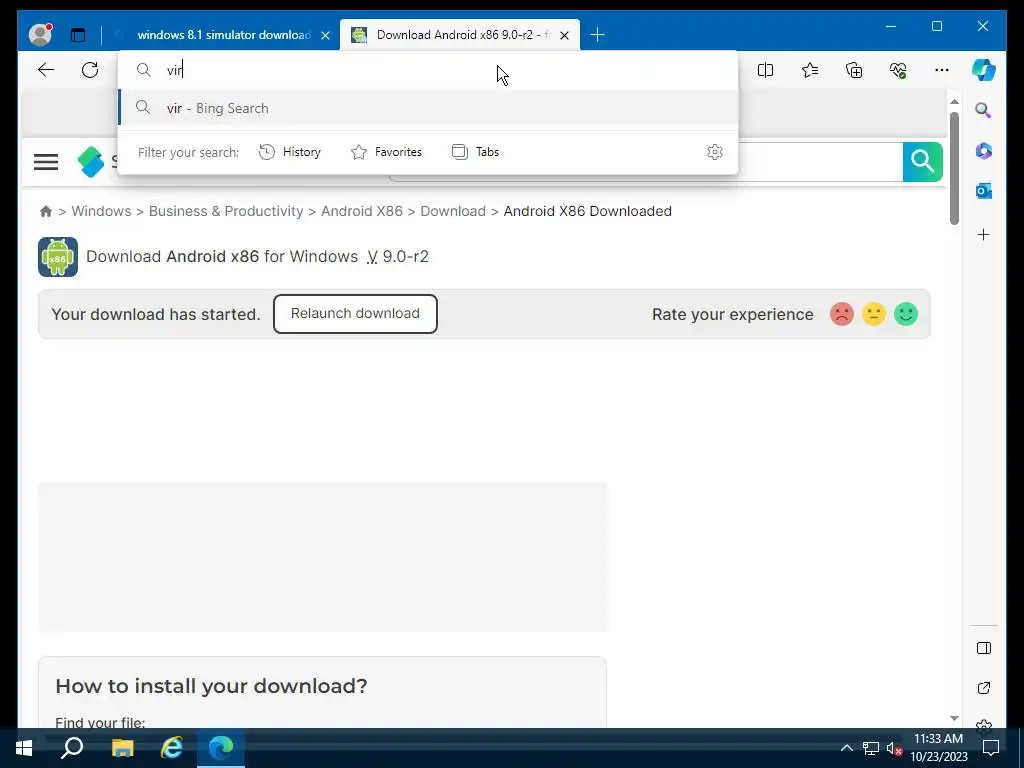Rate experience with red sad face
This screenshot has height=768, width=1024.
842,314
